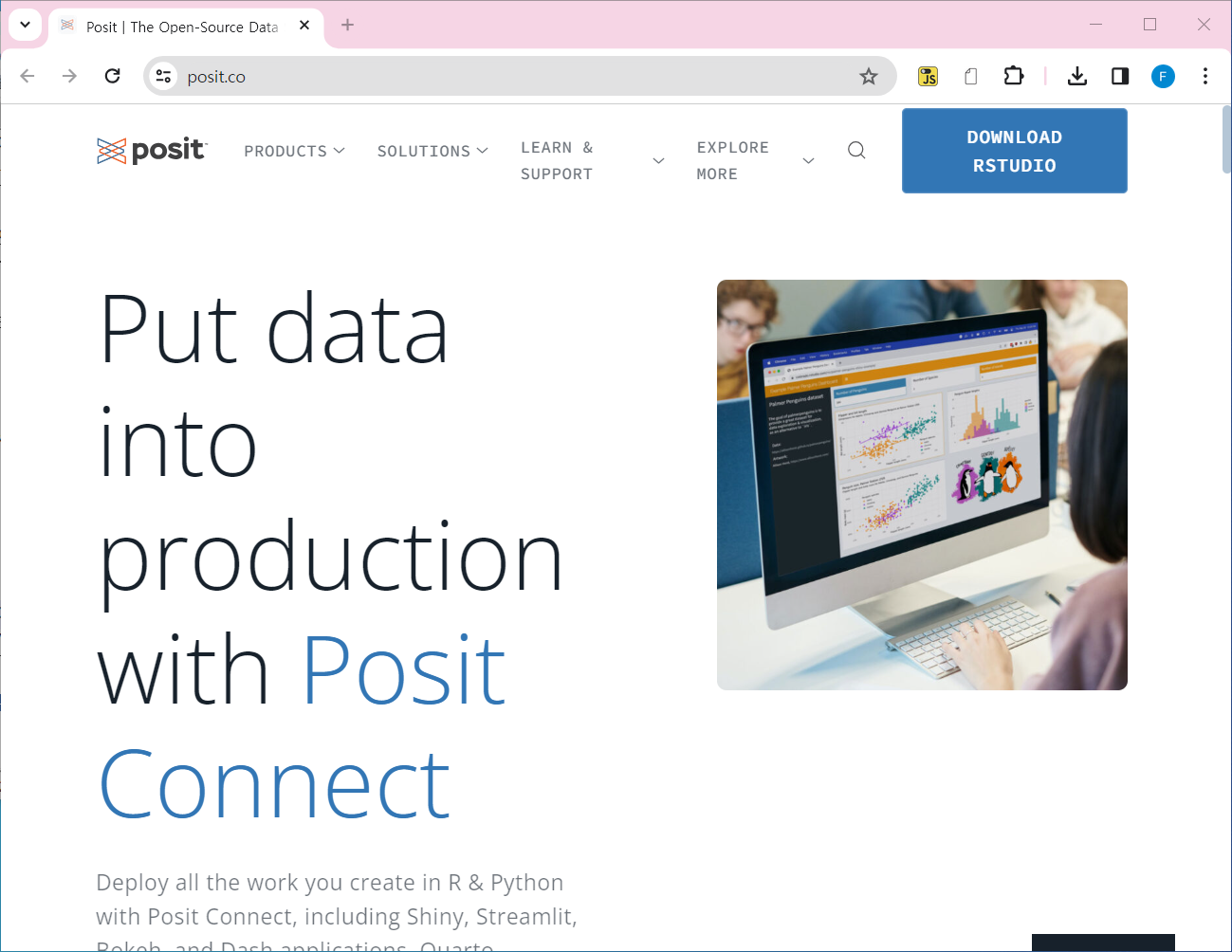
Task: Reload the posit.co page
Action: 112,76
